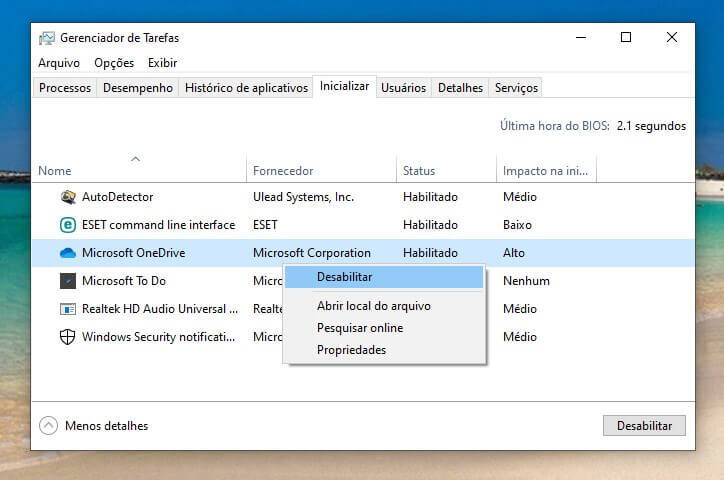Click the ESET vendor cell
This screenshot has width=724, height=480.
tap(265, 225)
